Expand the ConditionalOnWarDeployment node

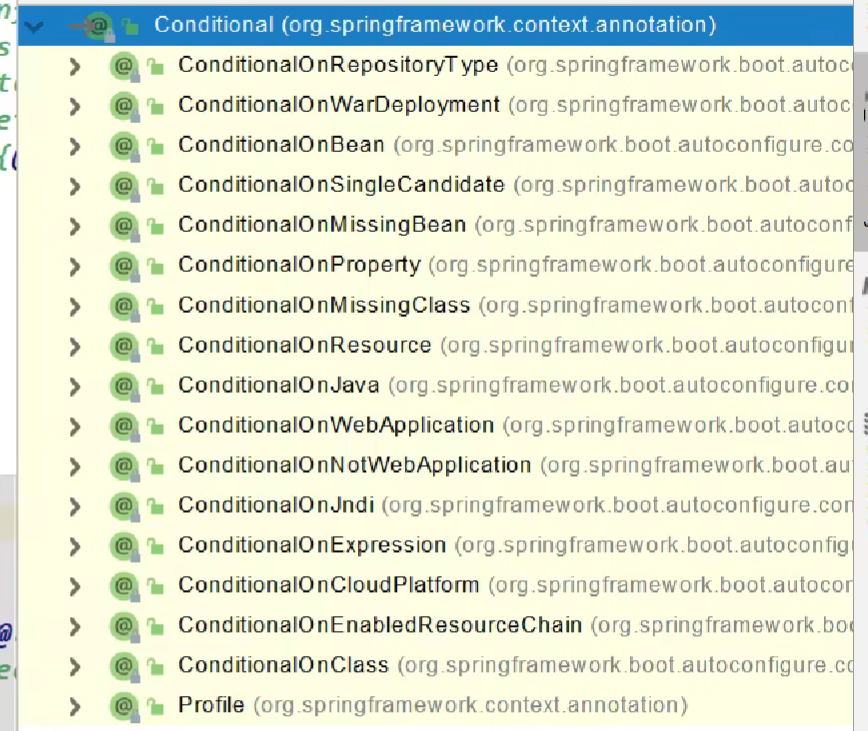[74, 106]
